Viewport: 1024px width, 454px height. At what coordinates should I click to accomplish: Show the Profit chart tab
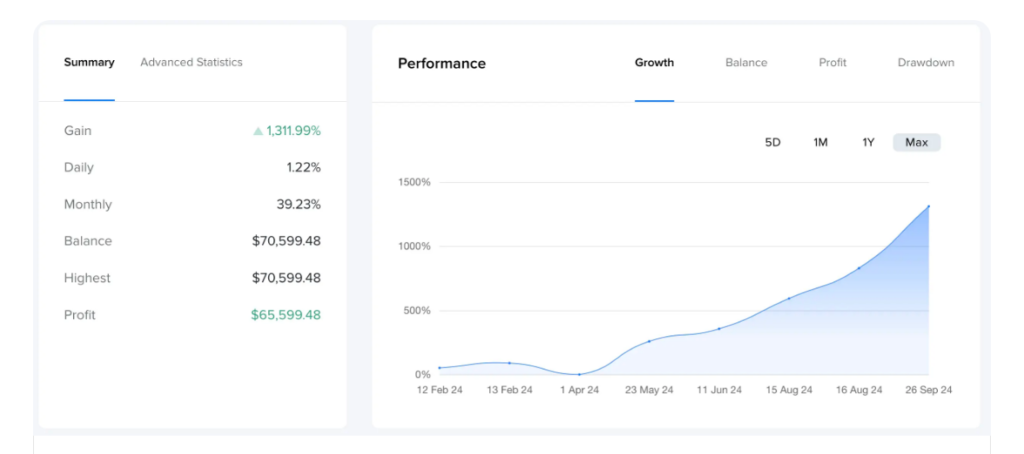[832, 62]
